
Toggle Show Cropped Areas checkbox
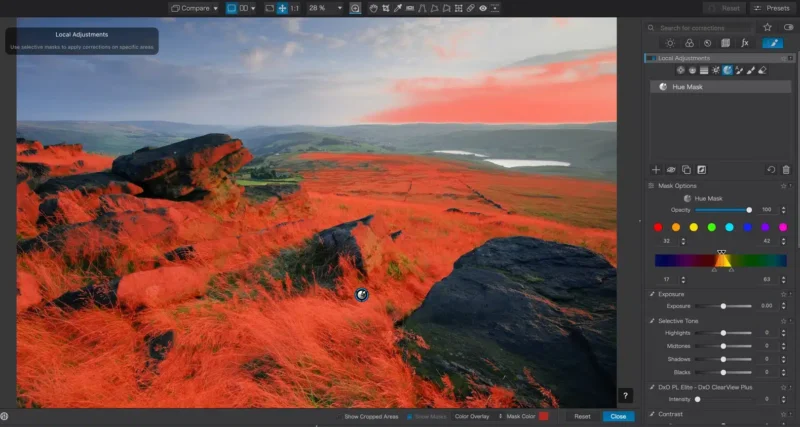(x=339, y=417)
